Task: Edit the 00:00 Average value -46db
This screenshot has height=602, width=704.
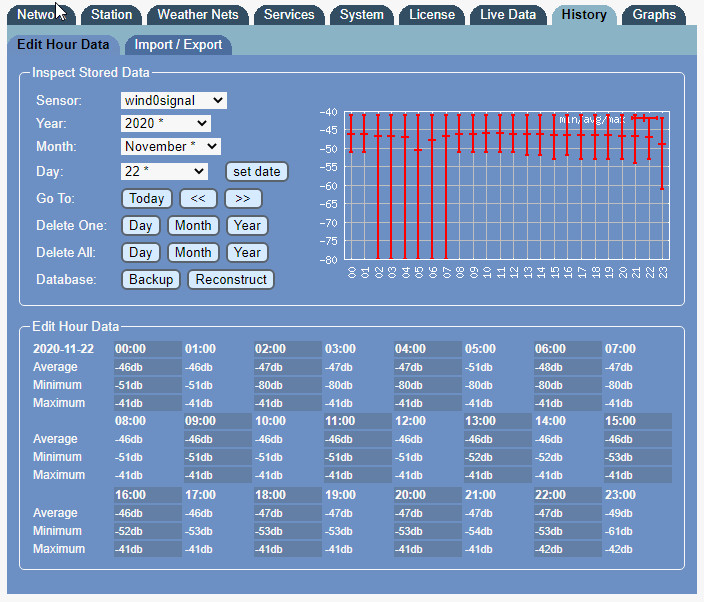Action: 148,367
